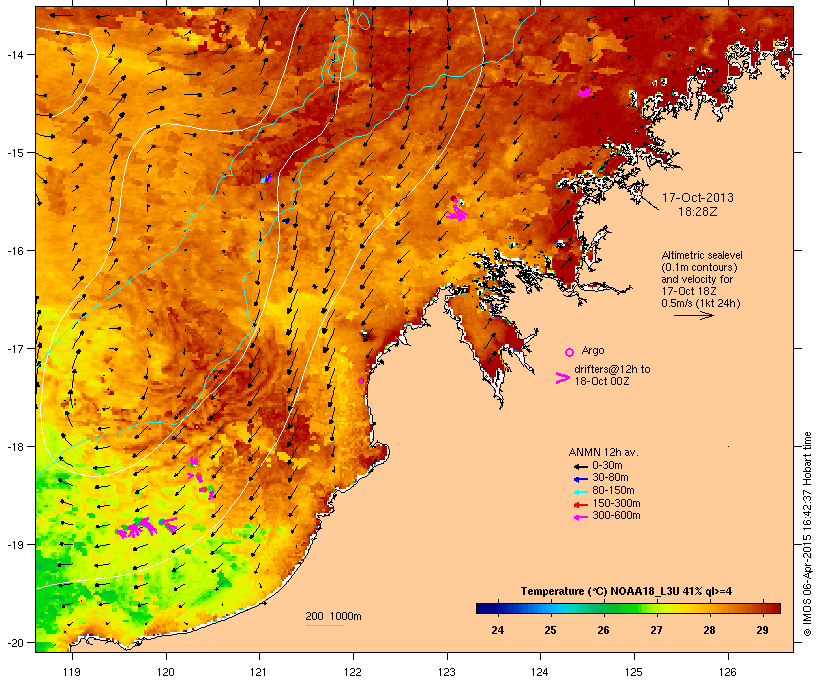820x680 pixels.
Task: Click the 'drifters@12h to' legend label
Action: [612, 369]
